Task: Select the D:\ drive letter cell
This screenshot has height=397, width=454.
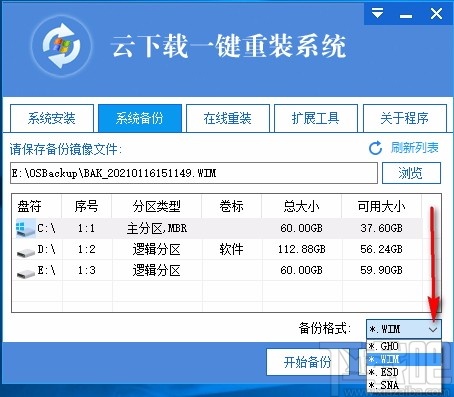Action: coord(46,249)
